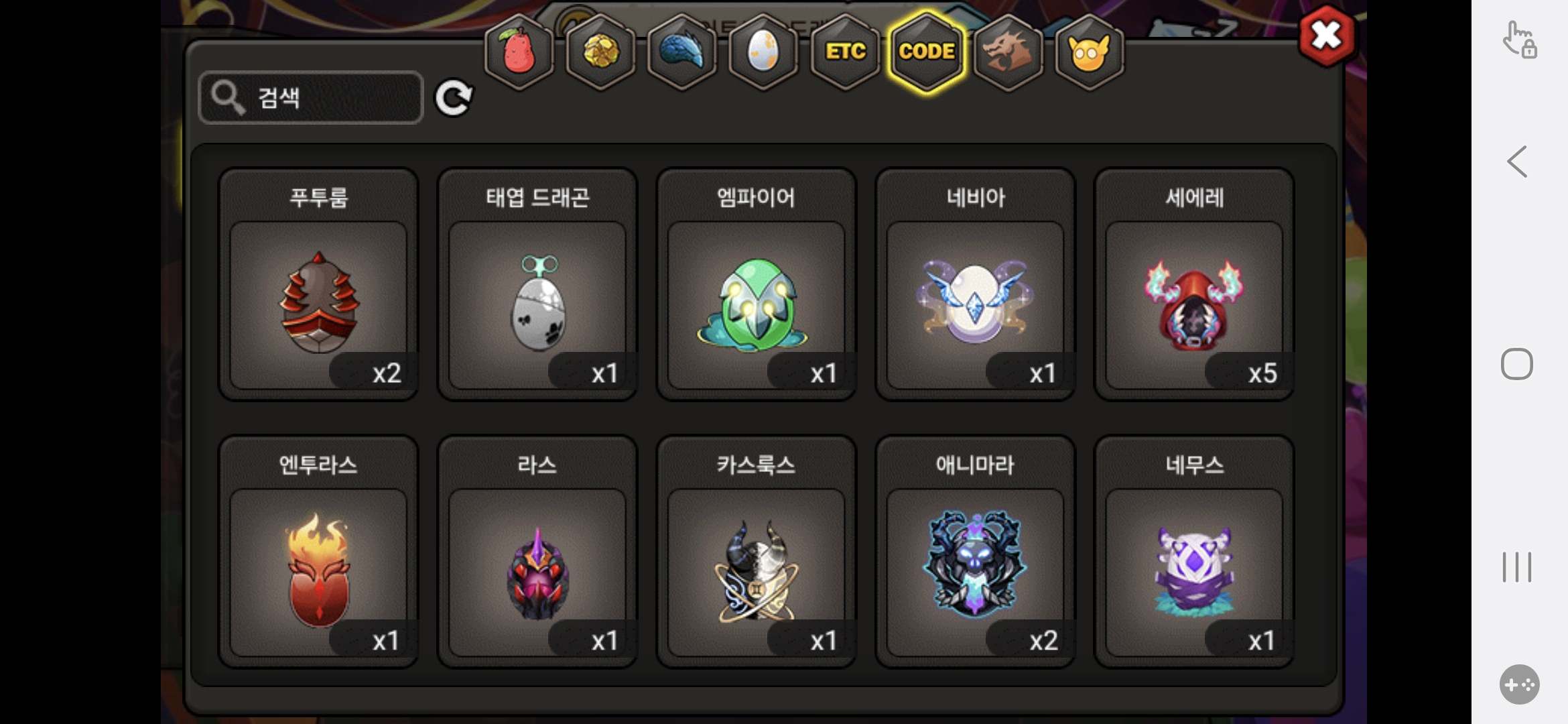The height and width of the screenshot is (724, 1568).
Task: Switch to the ETC tab
Action: [845, 52]
